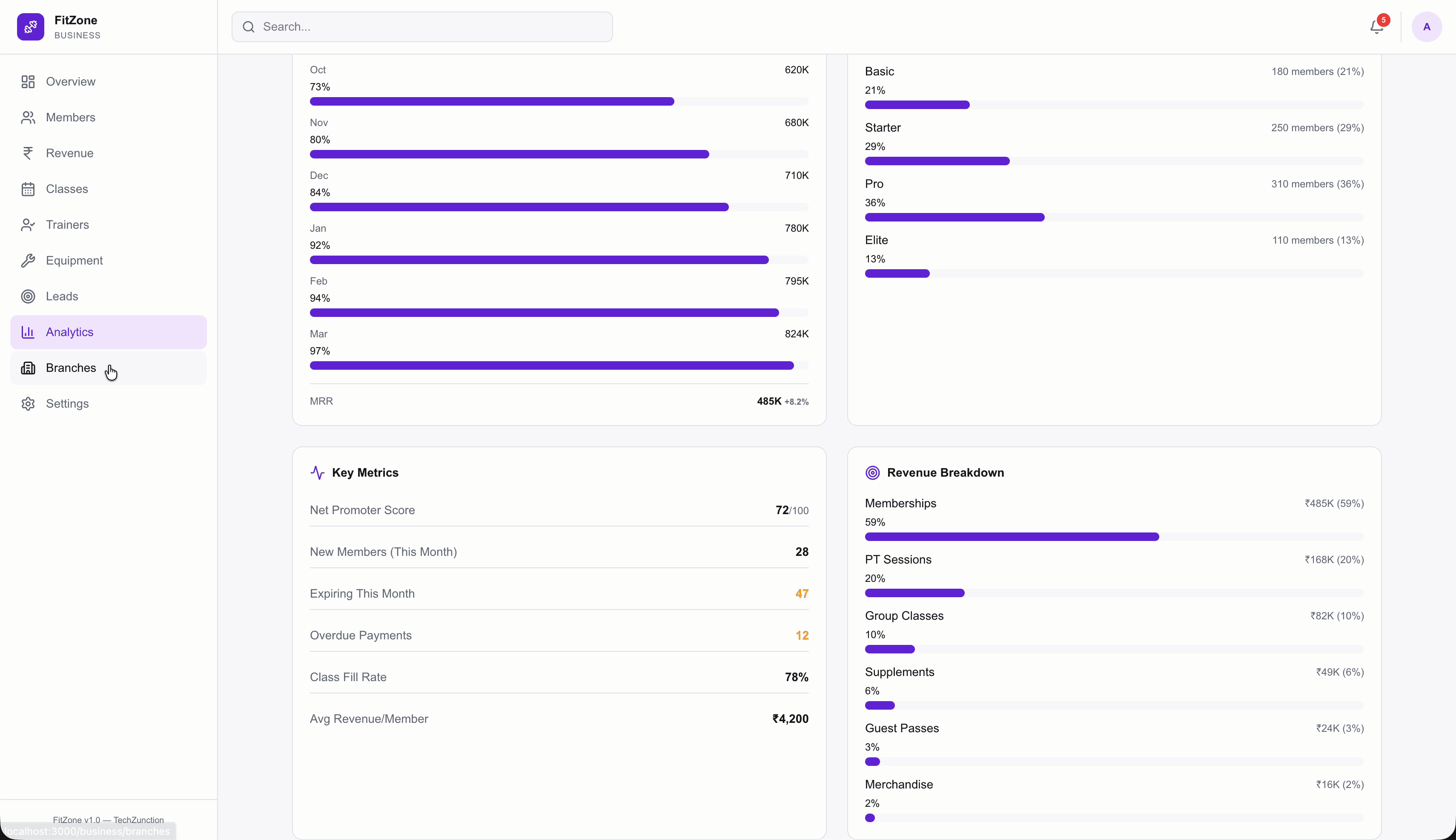Open the Settings page from the sidebar

point(67,403)
